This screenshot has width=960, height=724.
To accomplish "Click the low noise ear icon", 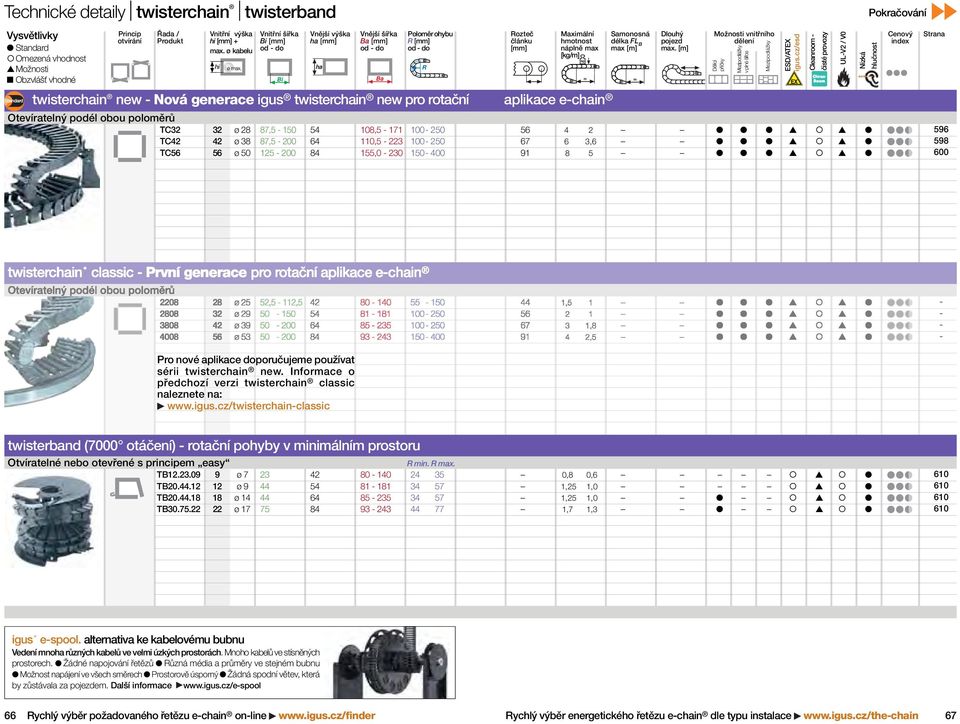I will click(869, 78).
